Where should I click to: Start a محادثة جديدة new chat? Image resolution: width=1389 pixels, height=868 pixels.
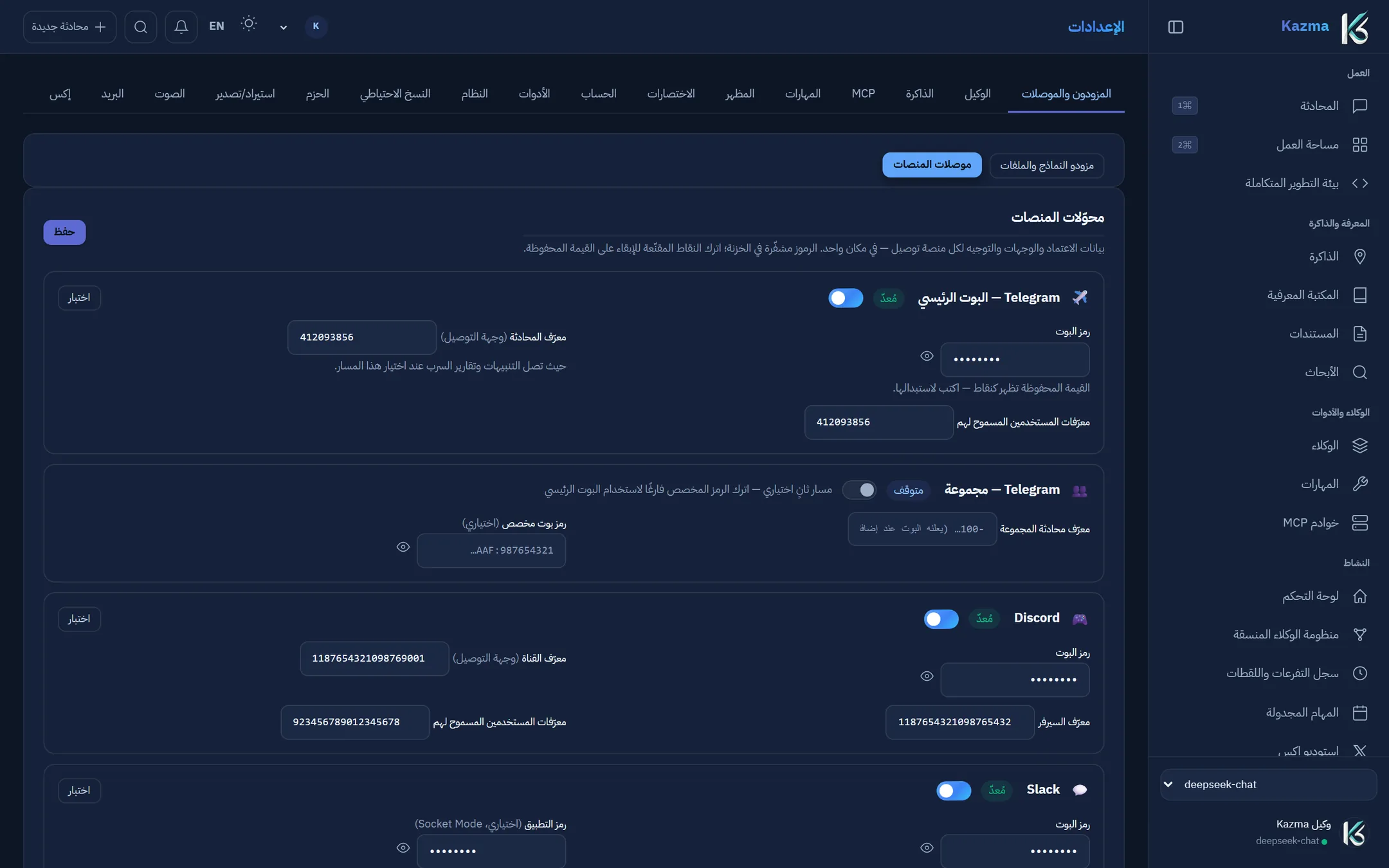(69, 27)
